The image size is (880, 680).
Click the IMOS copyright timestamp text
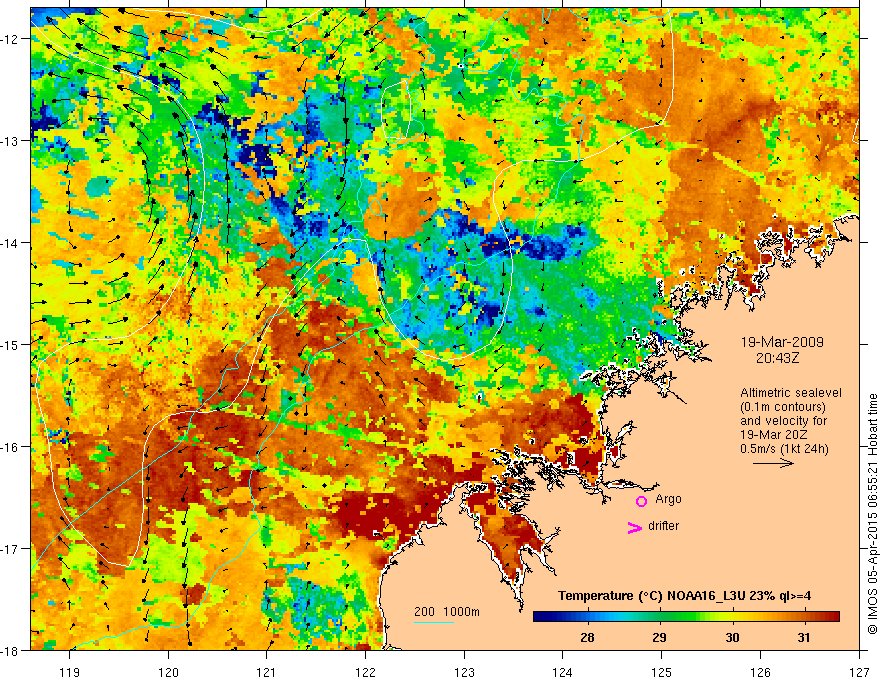click(x=872, y=515)
